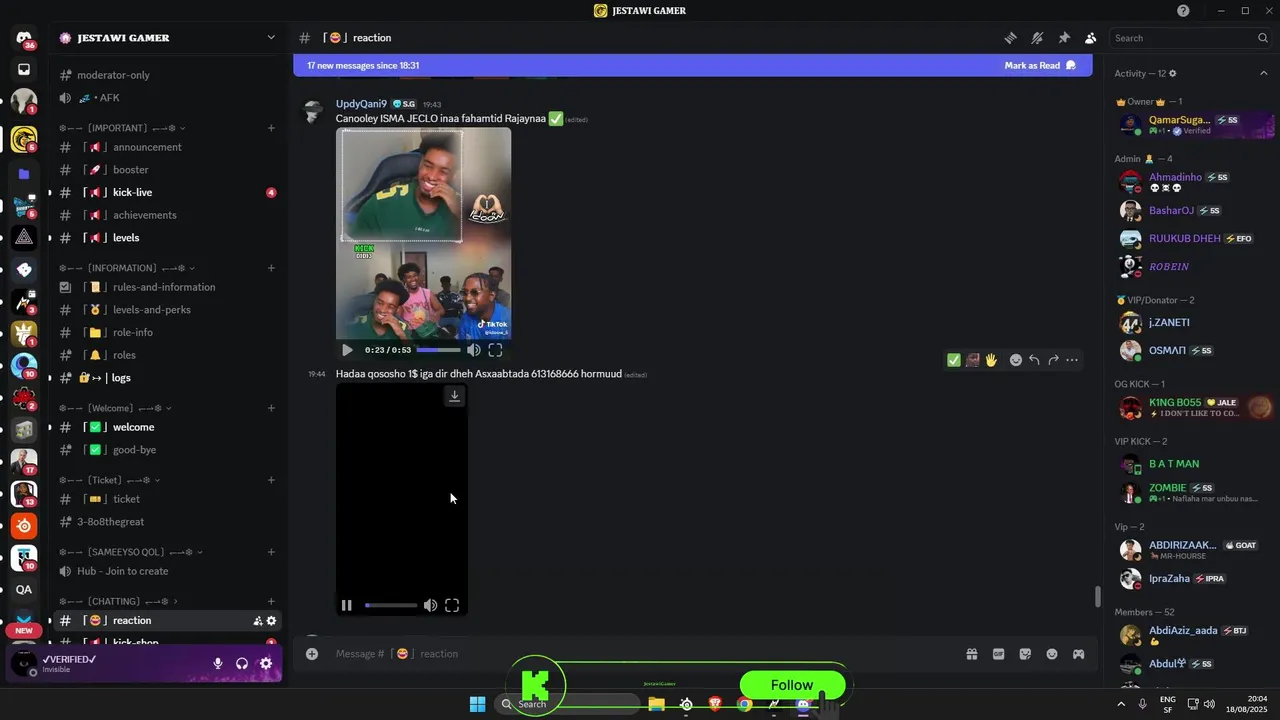Click Mark as Read button

(1040, 66)
